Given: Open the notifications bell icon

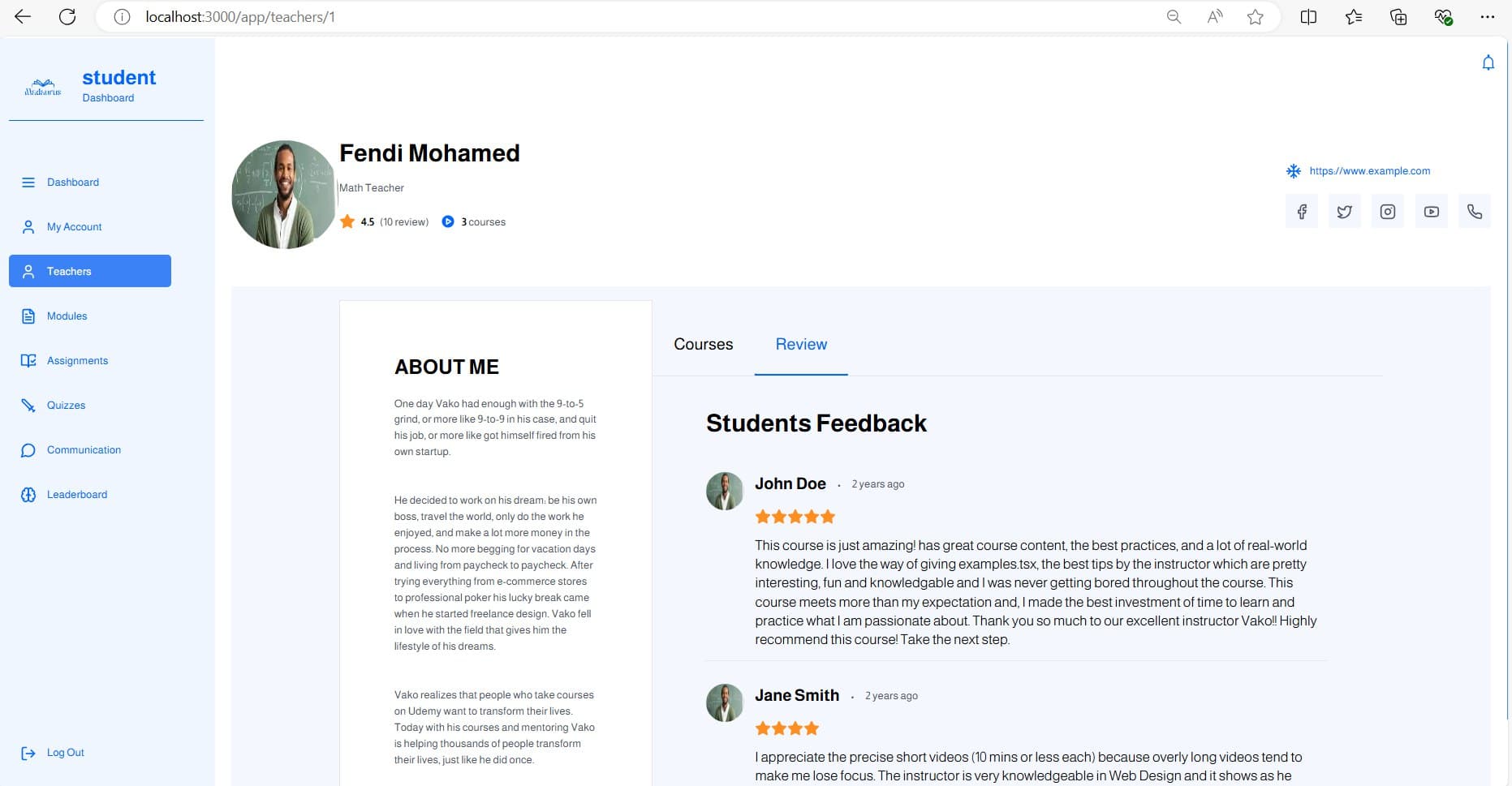Looking at the screenshot, I should click(x=1488, y=62).
